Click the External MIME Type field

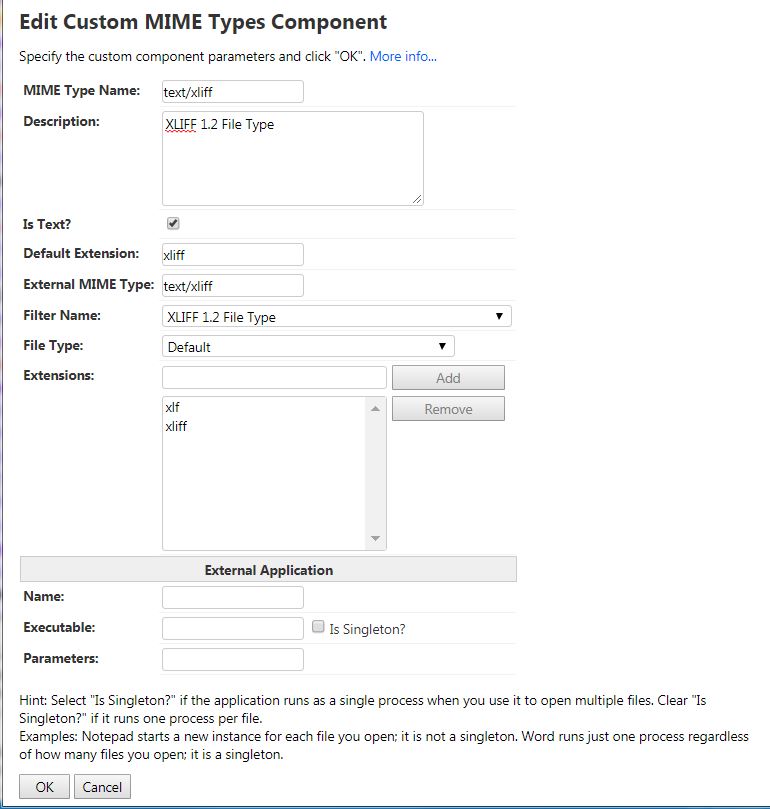pos(233,285)
